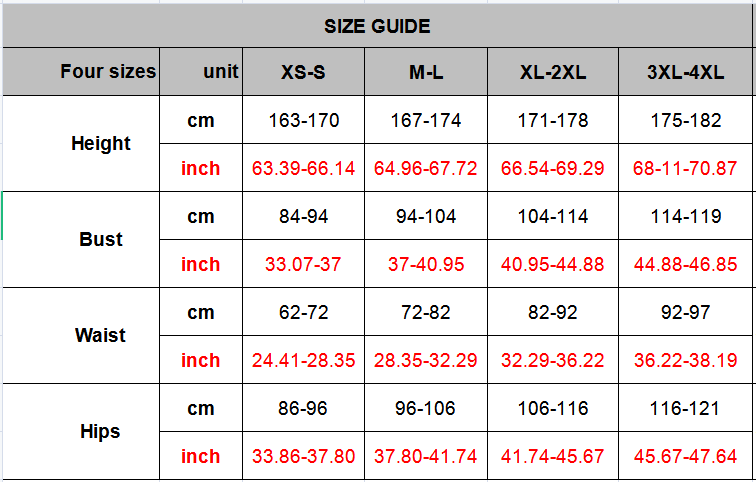Select the 64.96-67.72 inch cell
756x482 pixels.
pos(426,168)
